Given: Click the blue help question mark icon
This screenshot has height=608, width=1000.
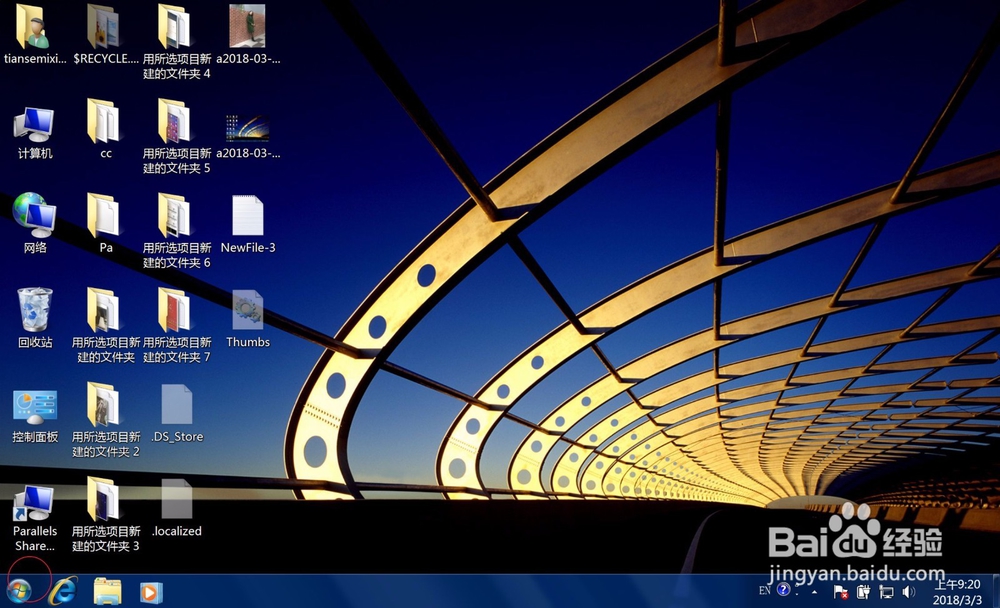Looking at the screenshot, I should click(x=784, y=589).
